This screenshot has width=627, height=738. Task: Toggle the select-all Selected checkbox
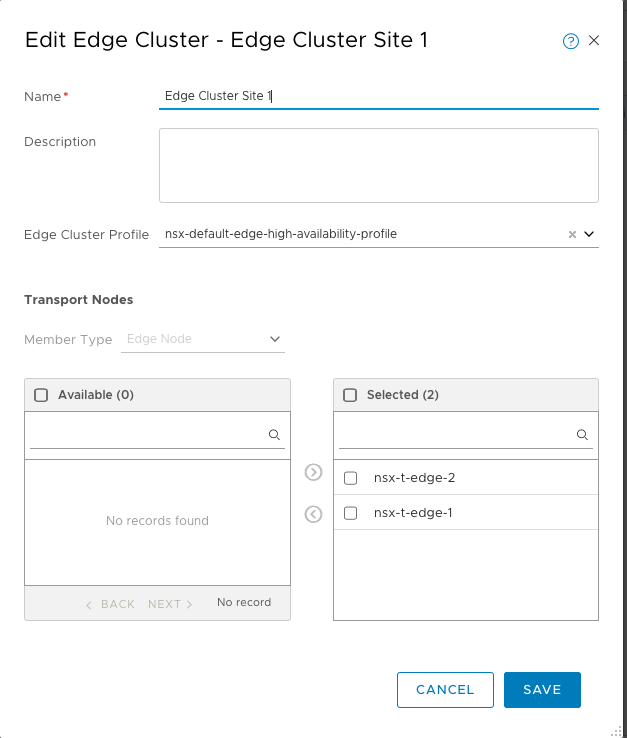(x=350, y=395)
